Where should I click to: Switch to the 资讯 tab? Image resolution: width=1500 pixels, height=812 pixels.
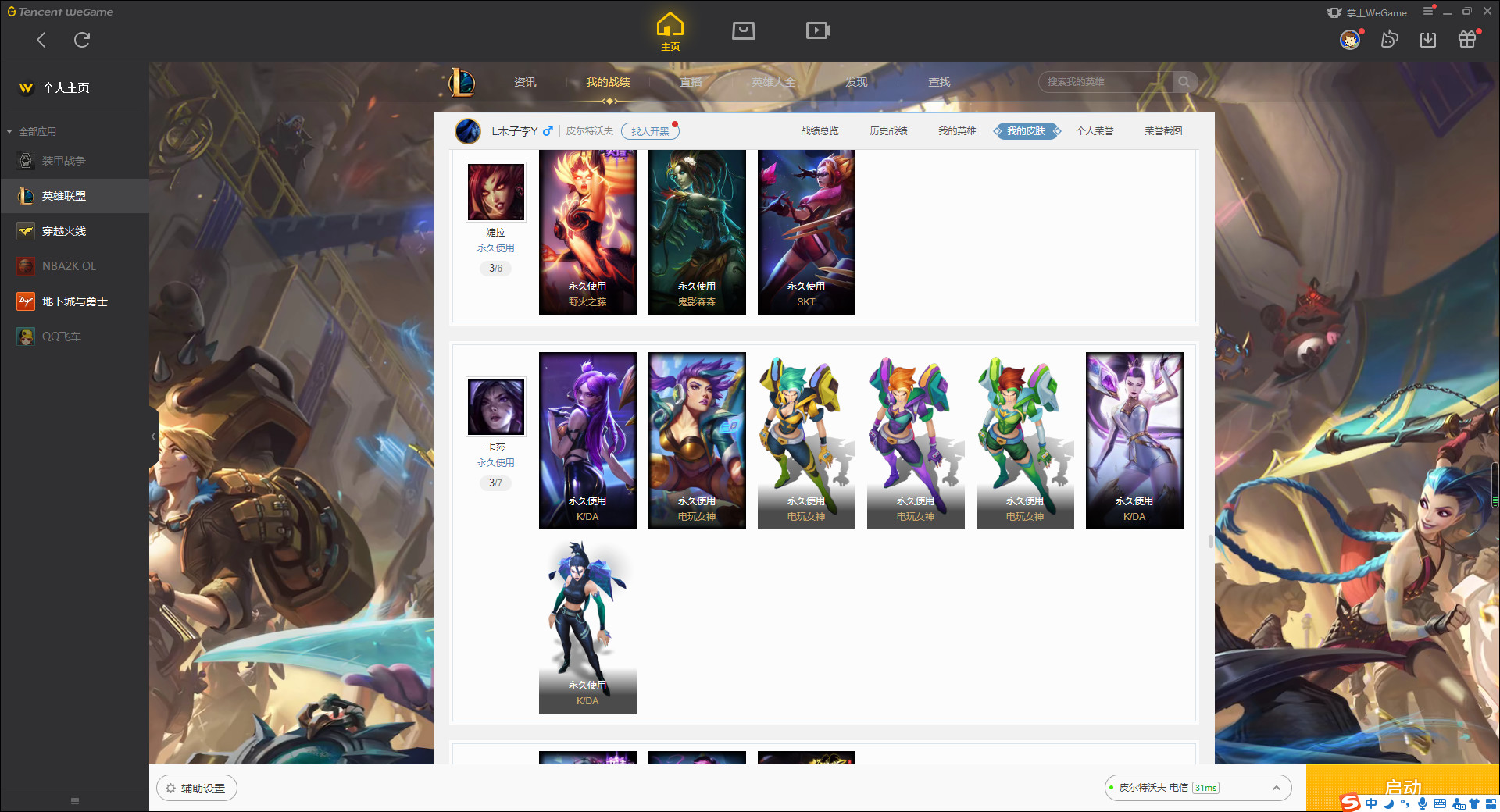525,82
